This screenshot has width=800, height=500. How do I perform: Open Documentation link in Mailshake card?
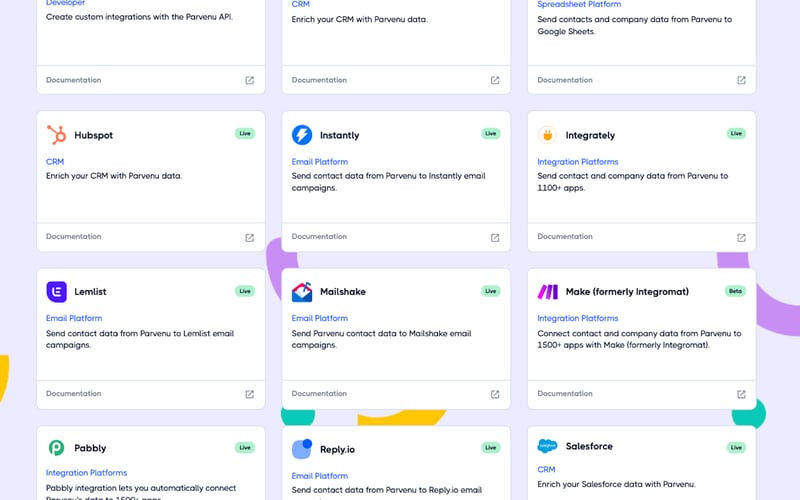click(x=319, y=393)
